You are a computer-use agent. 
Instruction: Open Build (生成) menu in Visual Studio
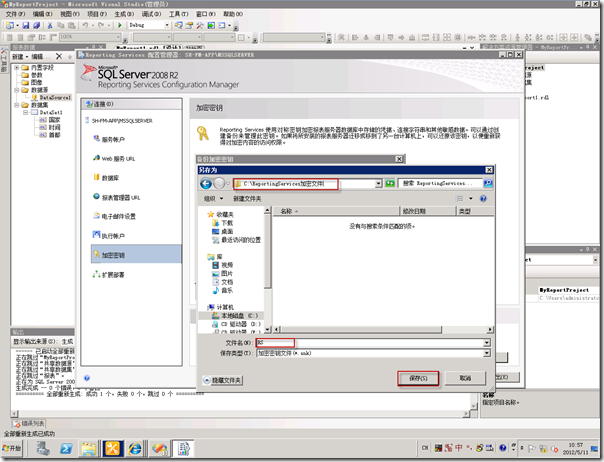[x=124, y=14]
